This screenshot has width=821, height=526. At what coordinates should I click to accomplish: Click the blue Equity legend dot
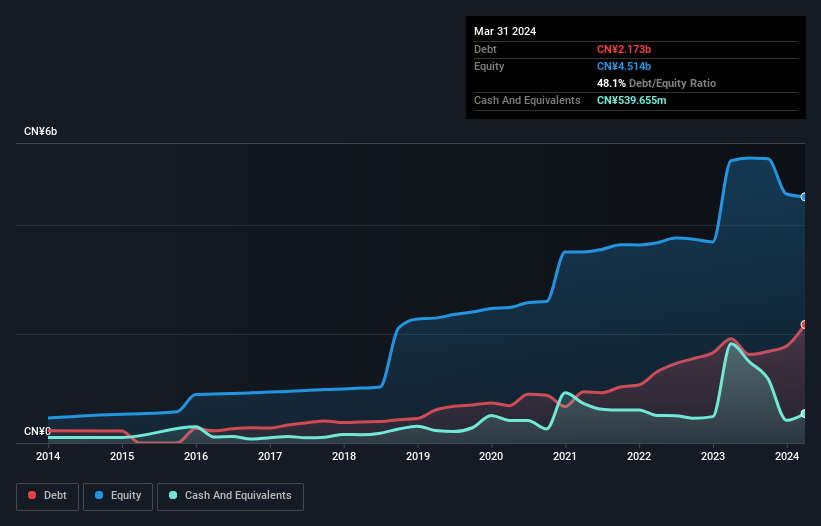click(99, 495)
